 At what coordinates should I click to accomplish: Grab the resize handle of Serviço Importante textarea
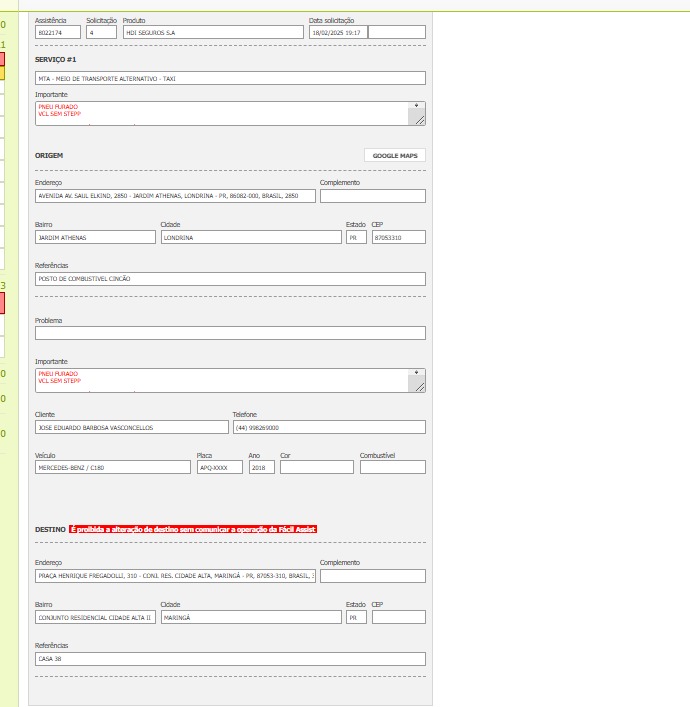[419, 120]
